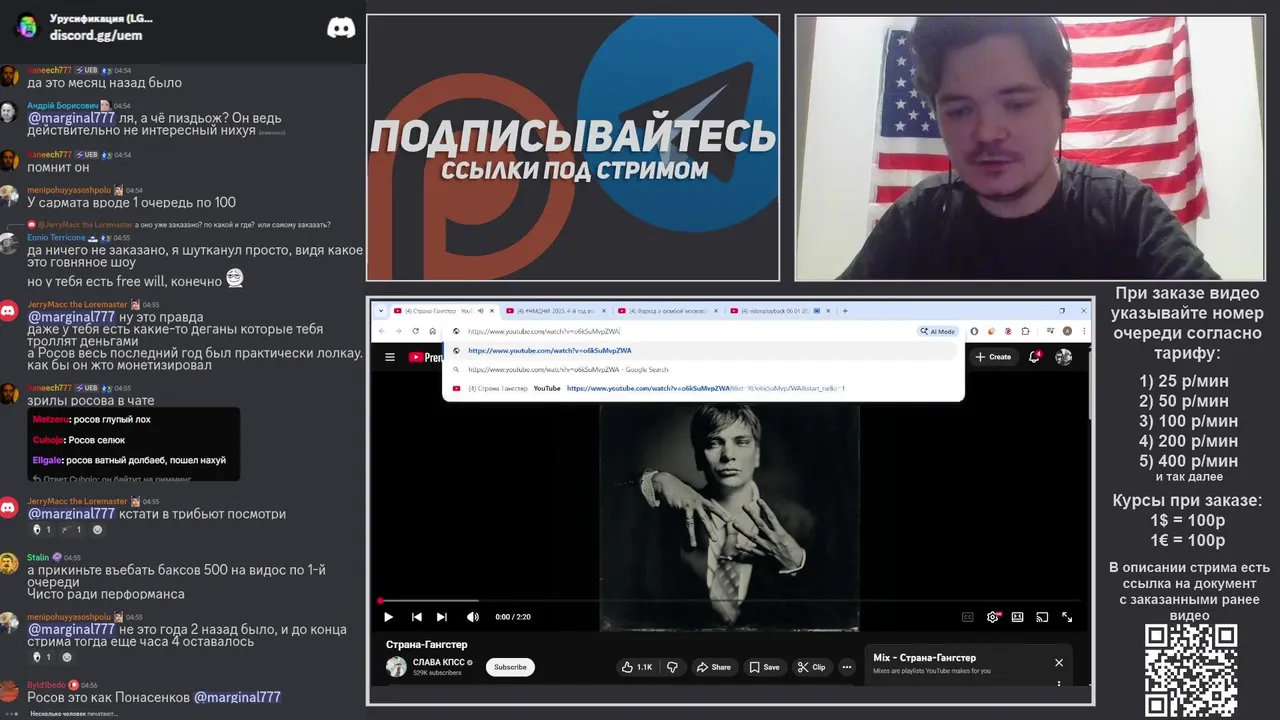Toggle theater mode in player
Screen dimensions: 1280x720
1018,617
